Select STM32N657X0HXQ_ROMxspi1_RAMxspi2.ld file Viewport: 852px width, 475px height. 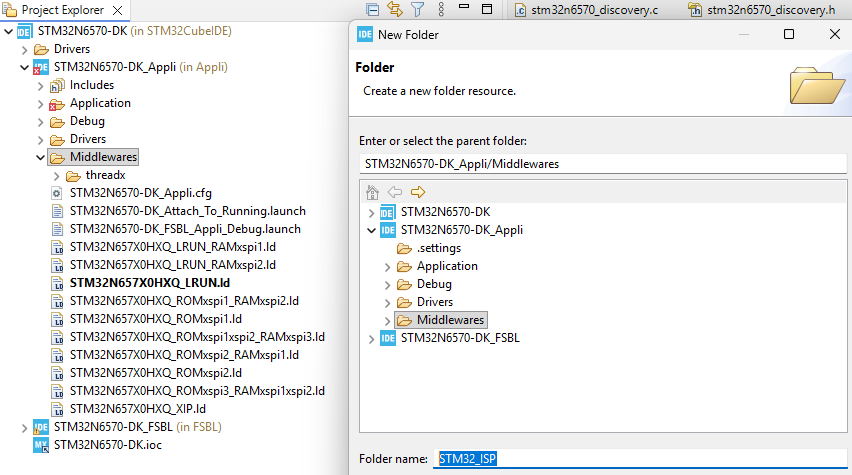pyautogui.click(x=184, y=301)
